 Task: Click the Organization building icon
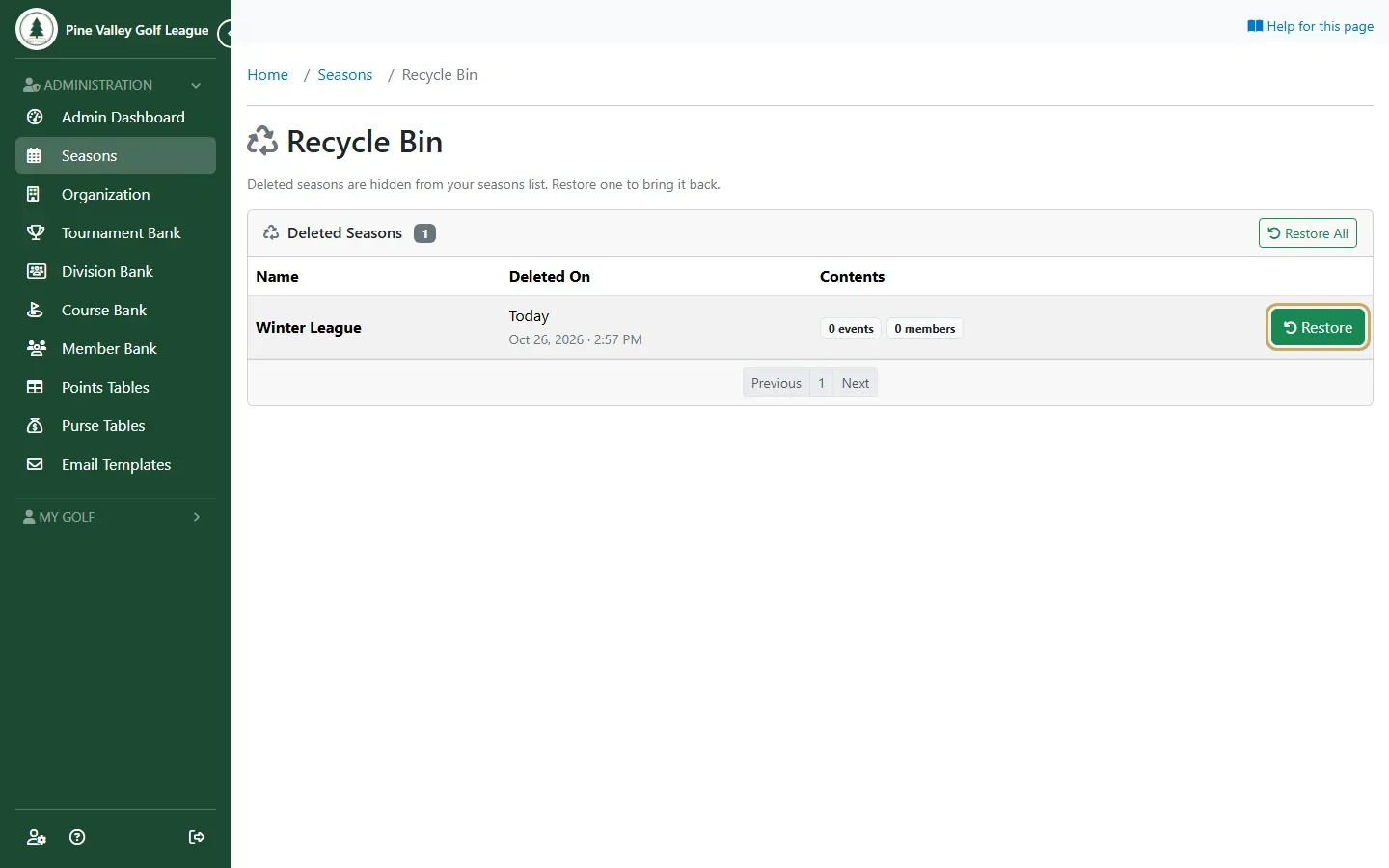(x=34, y=194)
